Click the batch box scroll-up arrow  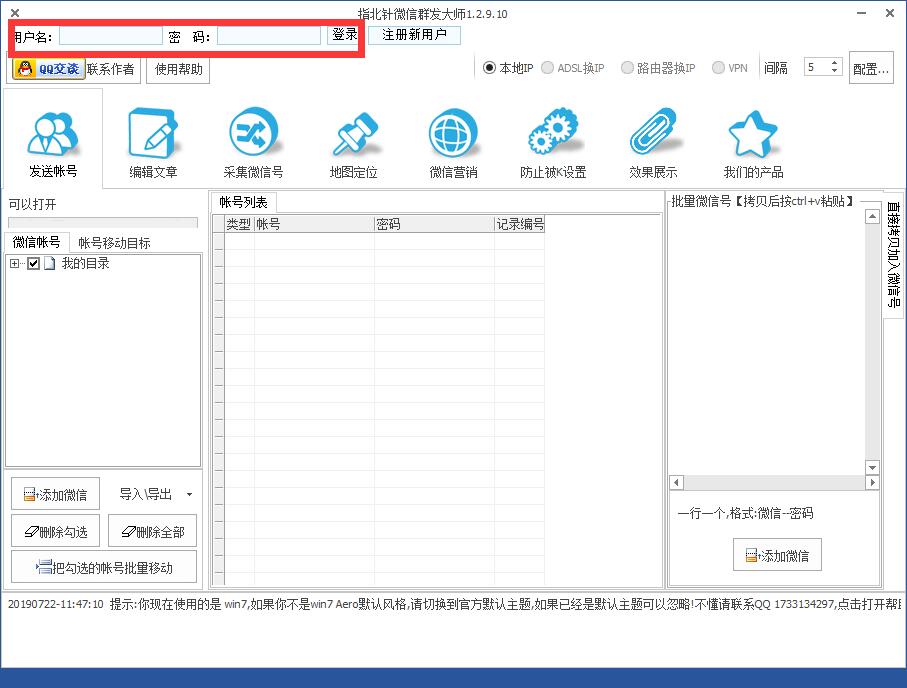[872, 216]
